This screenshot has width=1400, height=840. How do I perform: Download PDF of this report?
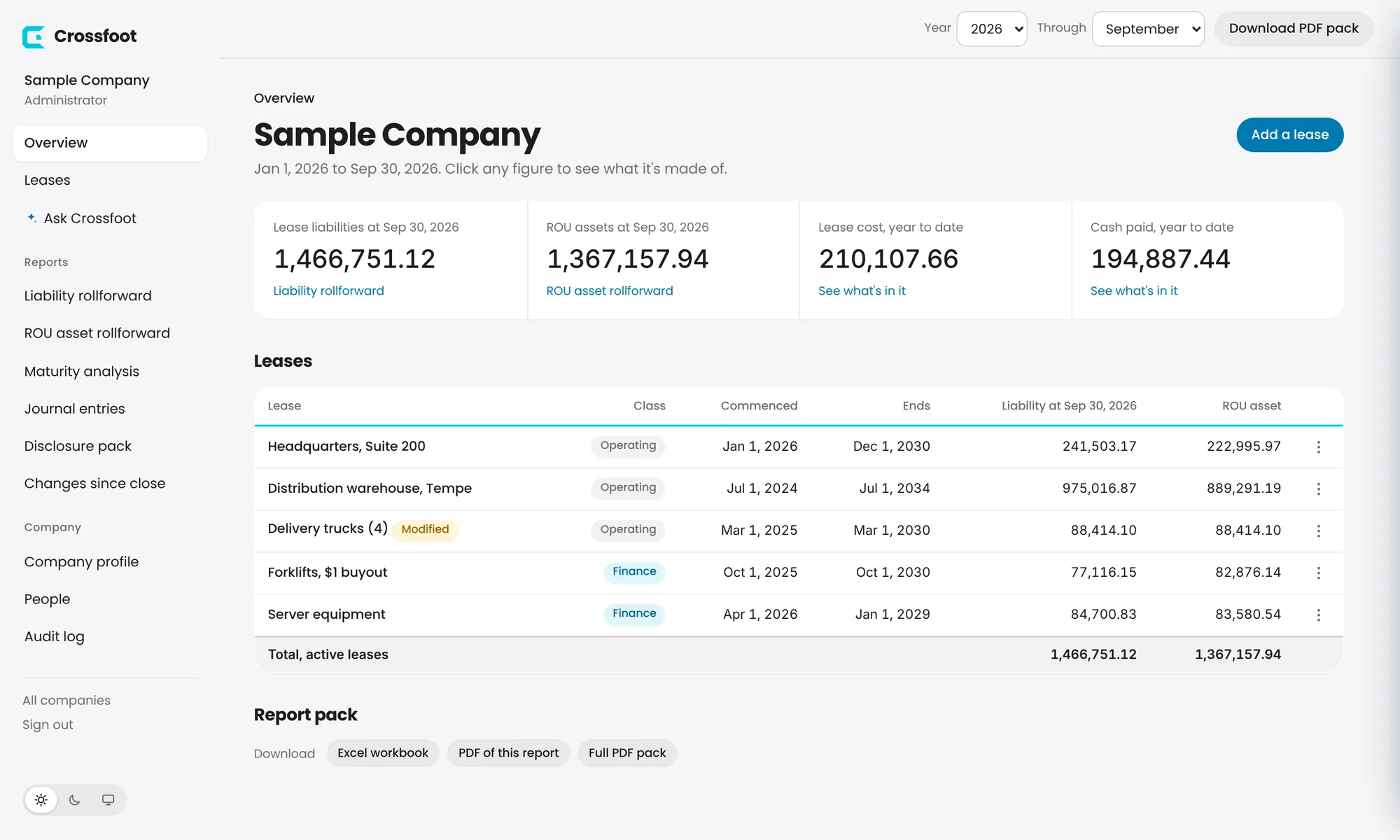(508, 753)
